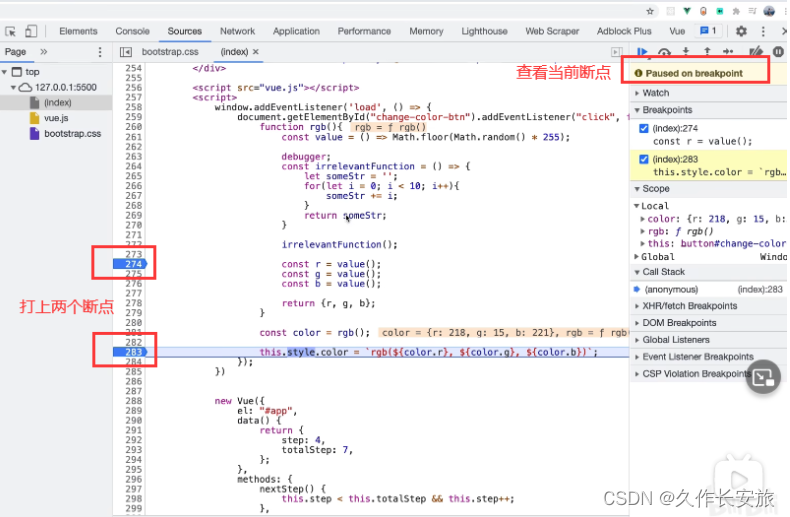Open the Adblock Plus tab
This screenshot has width=790, height=517.
pos(624,31)
